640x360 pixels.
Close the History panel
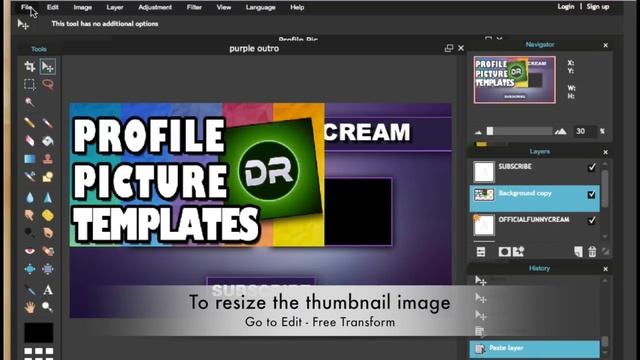pyautogui.click(x=605, y=269)
